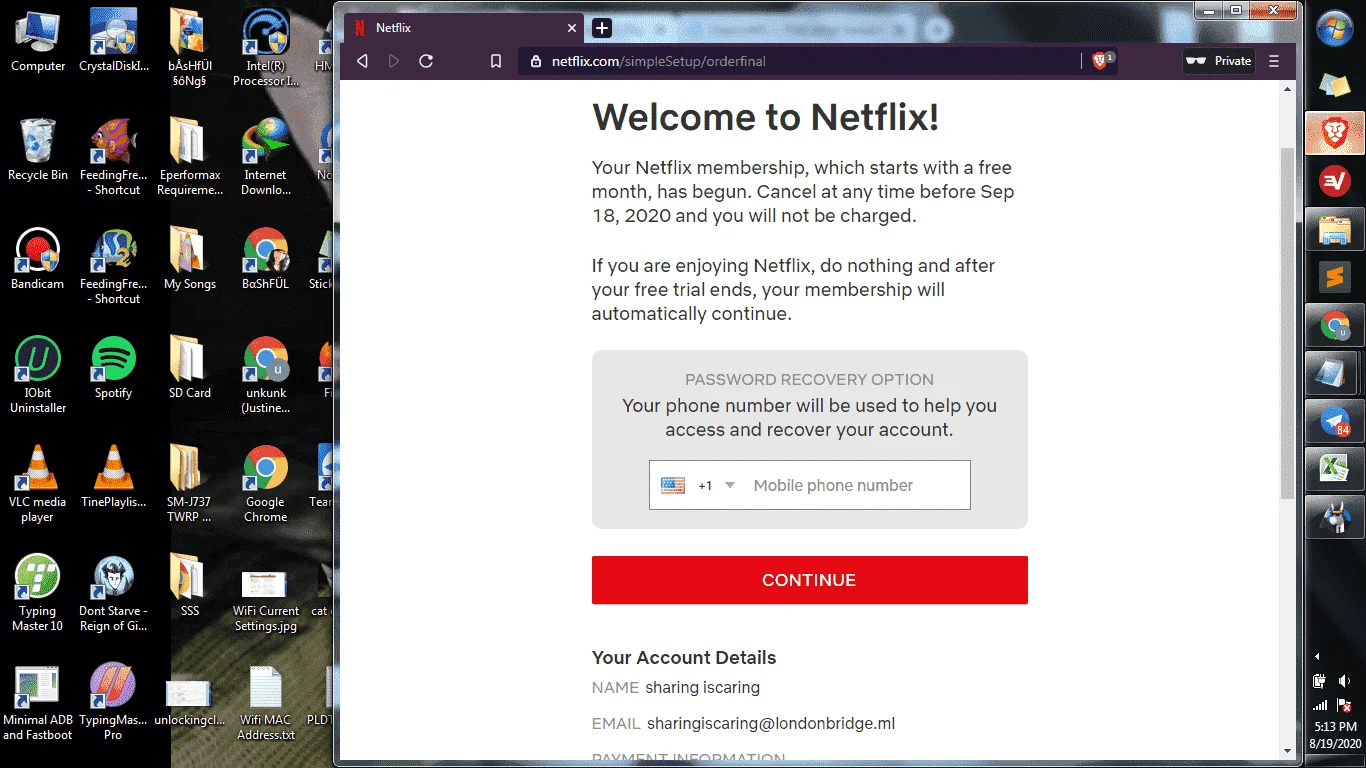Click the scroll-down arrow of the page scrollbar
The width and height of the screenshot is (1366, 768).
[x=1288, y=751]
